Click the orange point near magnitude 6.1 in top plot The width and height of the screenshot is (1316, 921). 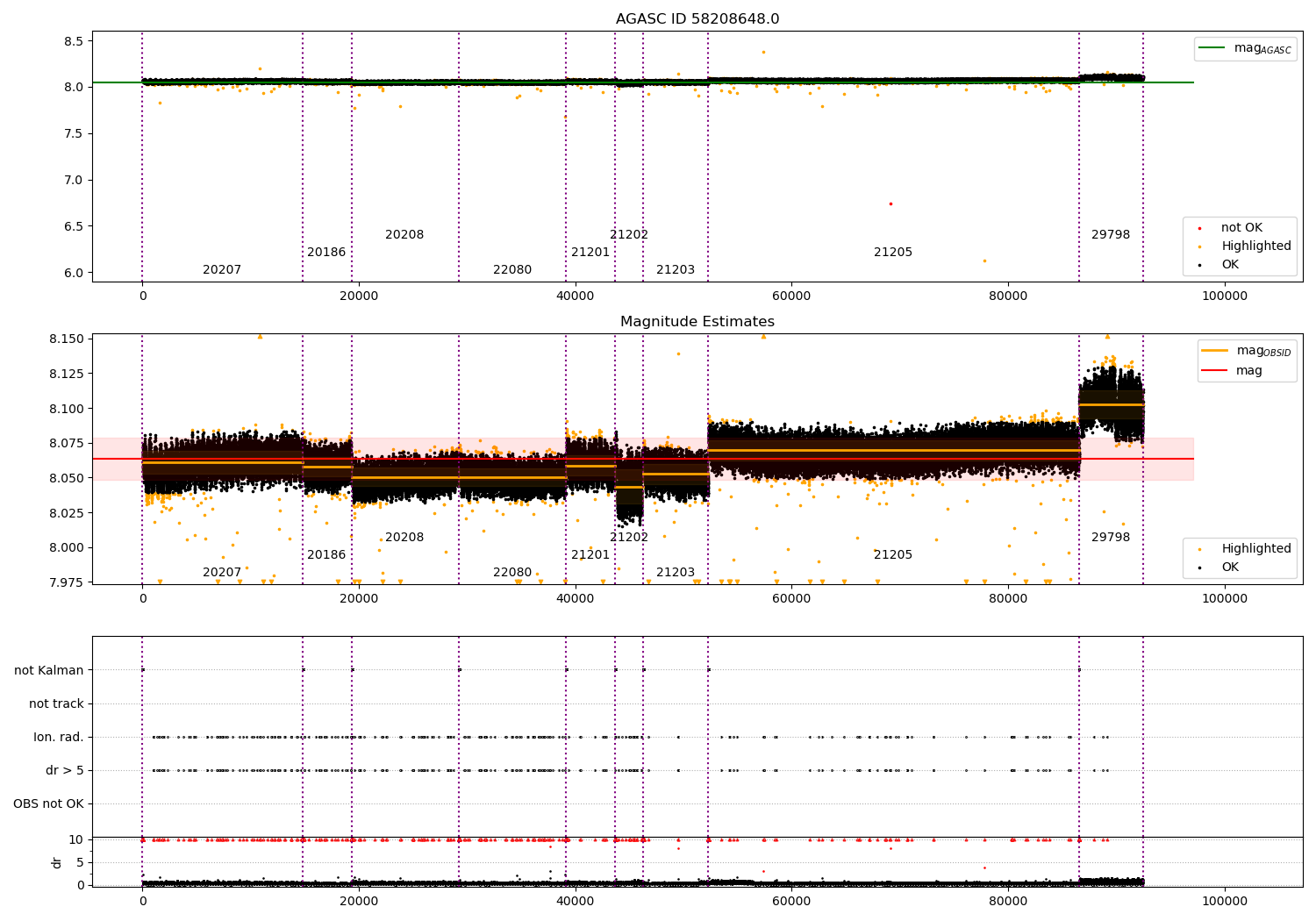(x=984, y=261)
